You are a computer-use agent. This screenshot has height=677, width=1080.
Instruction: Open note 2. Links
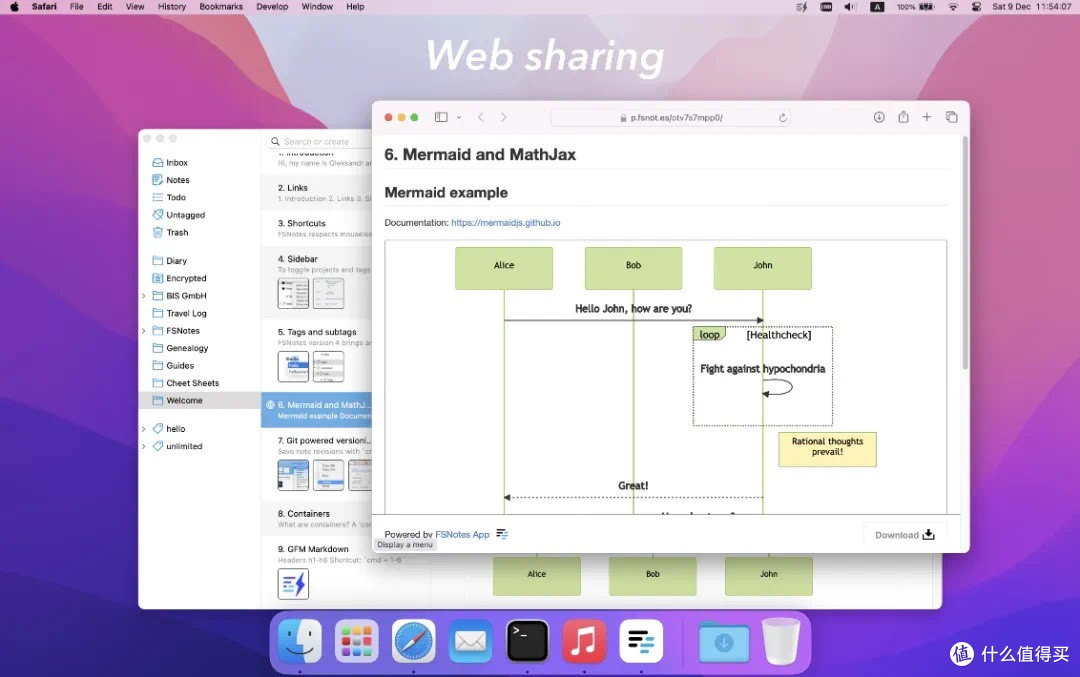(x=317, y=193)
